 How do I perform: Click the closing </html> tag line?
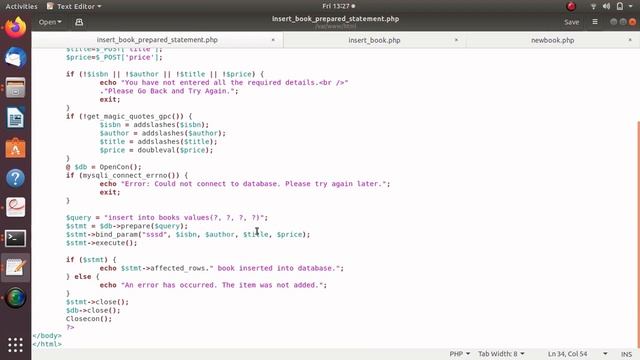click(47, 344)
